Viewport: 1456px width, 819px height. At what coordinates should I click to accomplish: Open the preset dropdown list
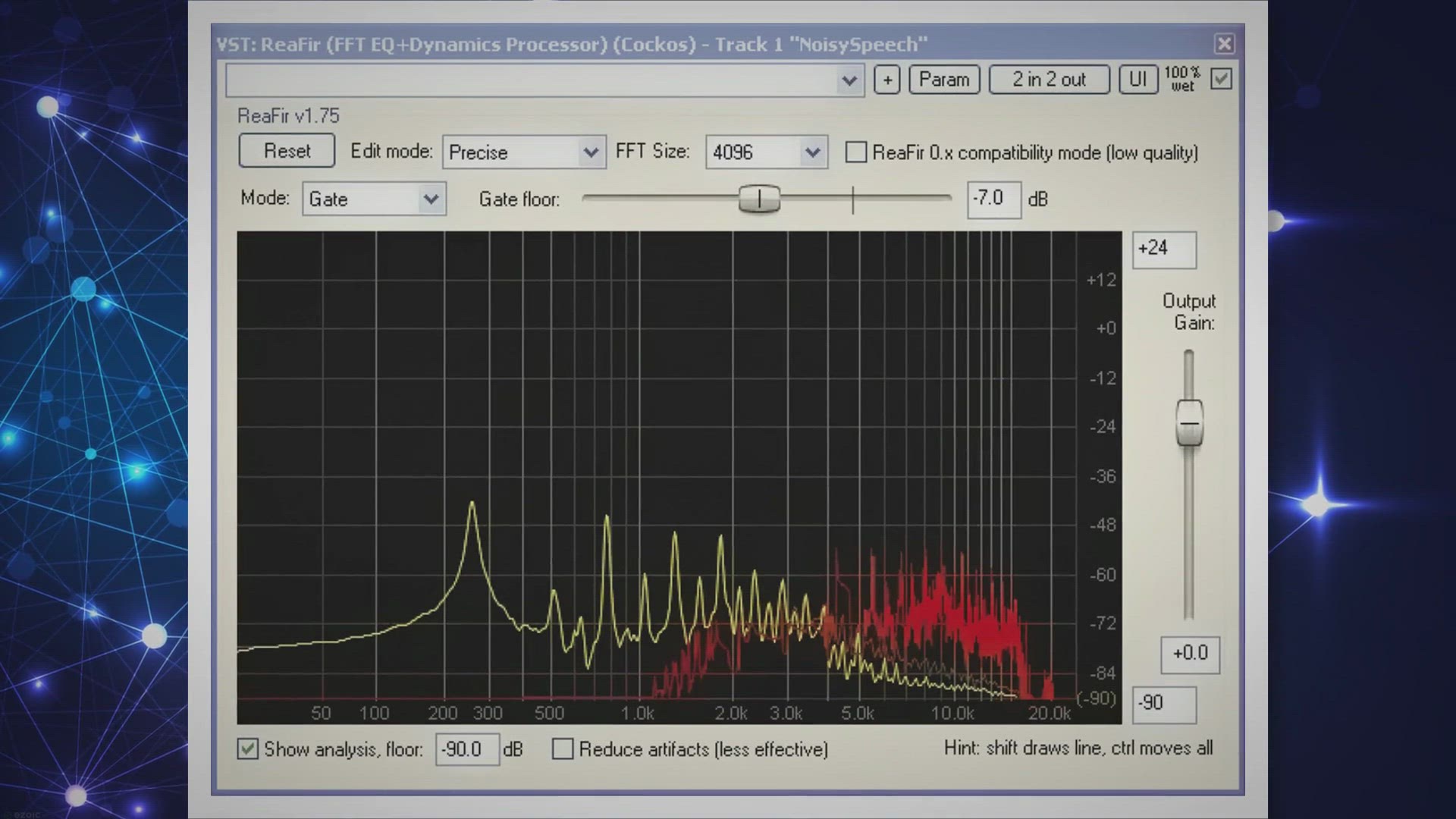click(x=849, y=80)
